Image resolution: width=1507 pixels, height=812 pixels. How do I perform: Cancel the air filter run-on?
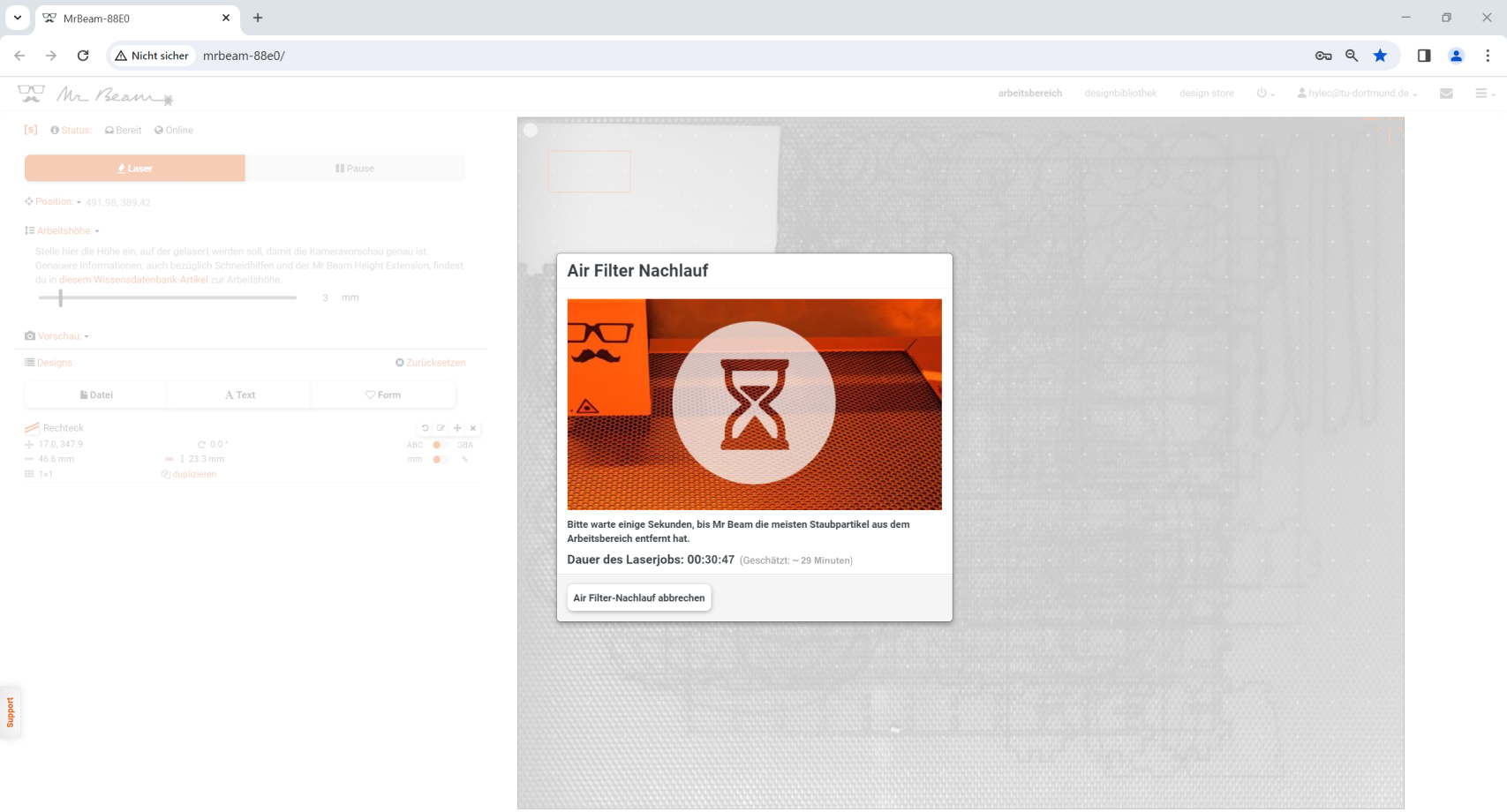pos(639,598)
